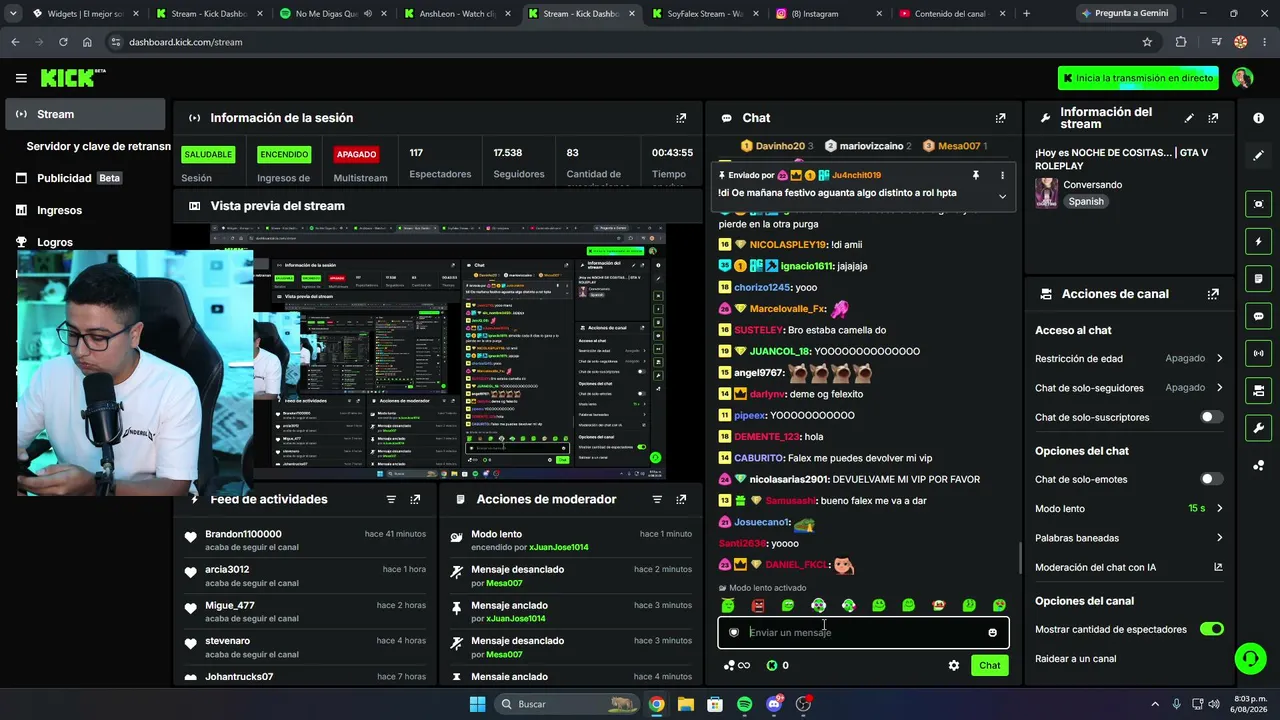Viewport: 1280px width, 720px height.
Task: Expand Palabras baneadas settings
Action: tap(1129, 538)
